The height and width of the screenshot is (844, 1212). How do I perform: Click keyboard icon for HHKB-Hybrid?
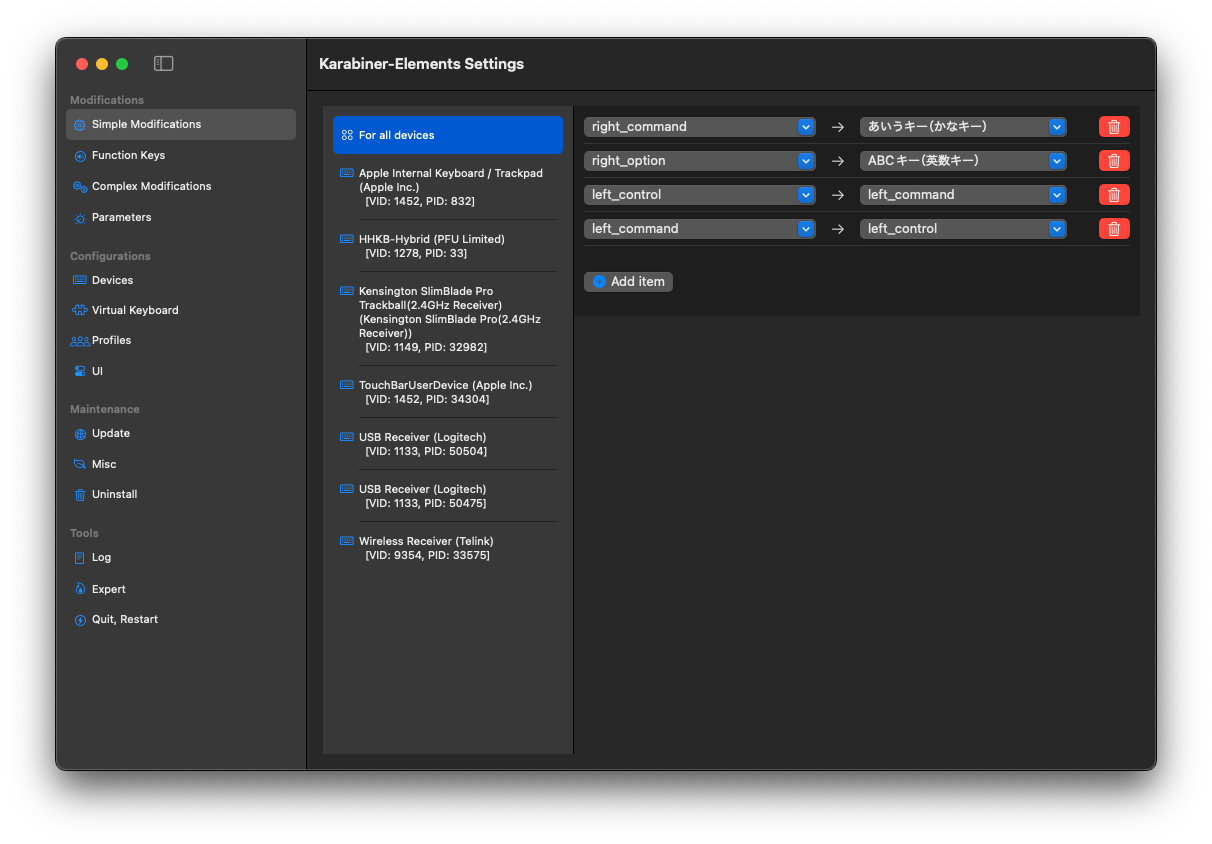click(347, 239)
